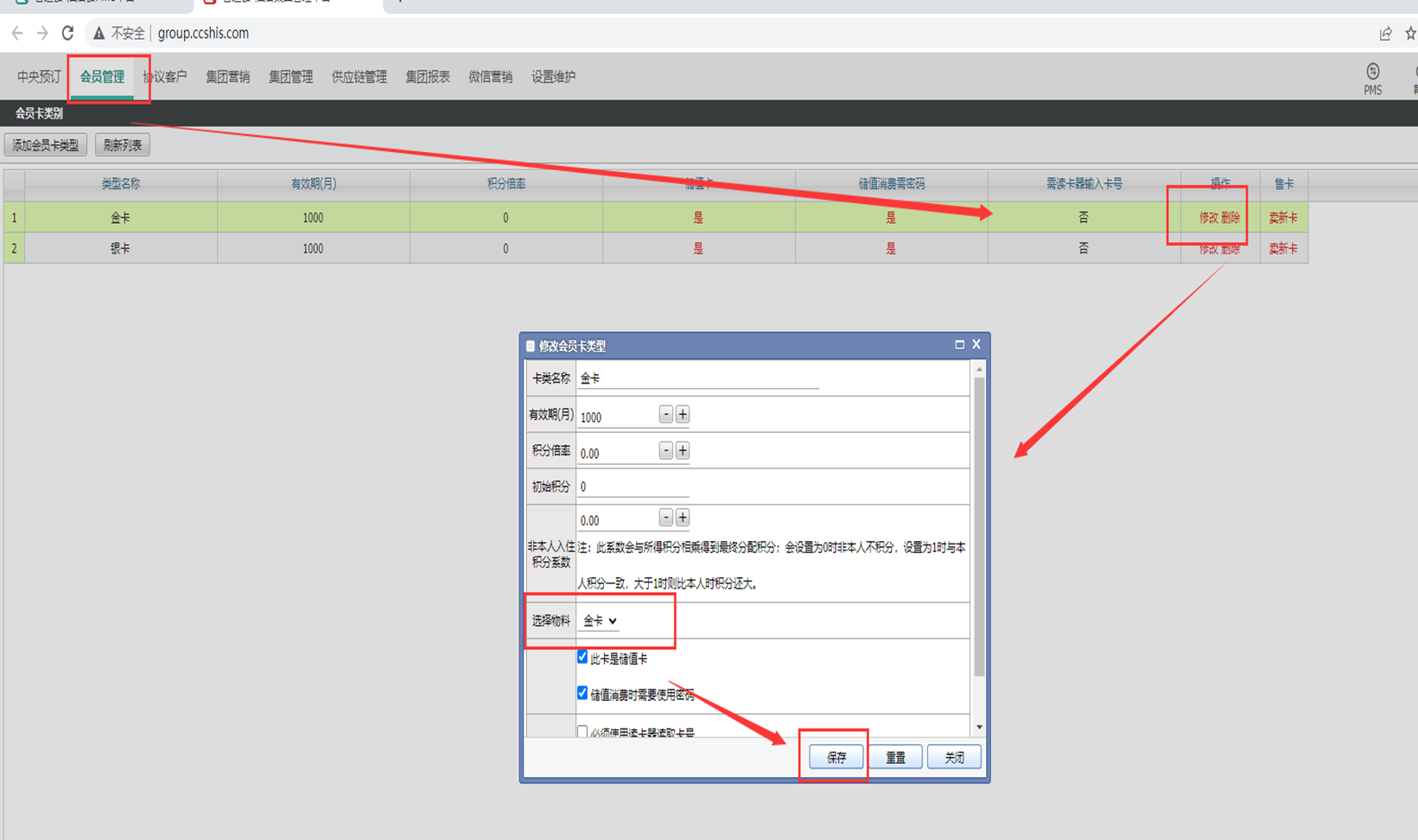The image size is (1418, 840).
Task: Toggle the 此卡是储值卡 checkbox
Action: 582,658
